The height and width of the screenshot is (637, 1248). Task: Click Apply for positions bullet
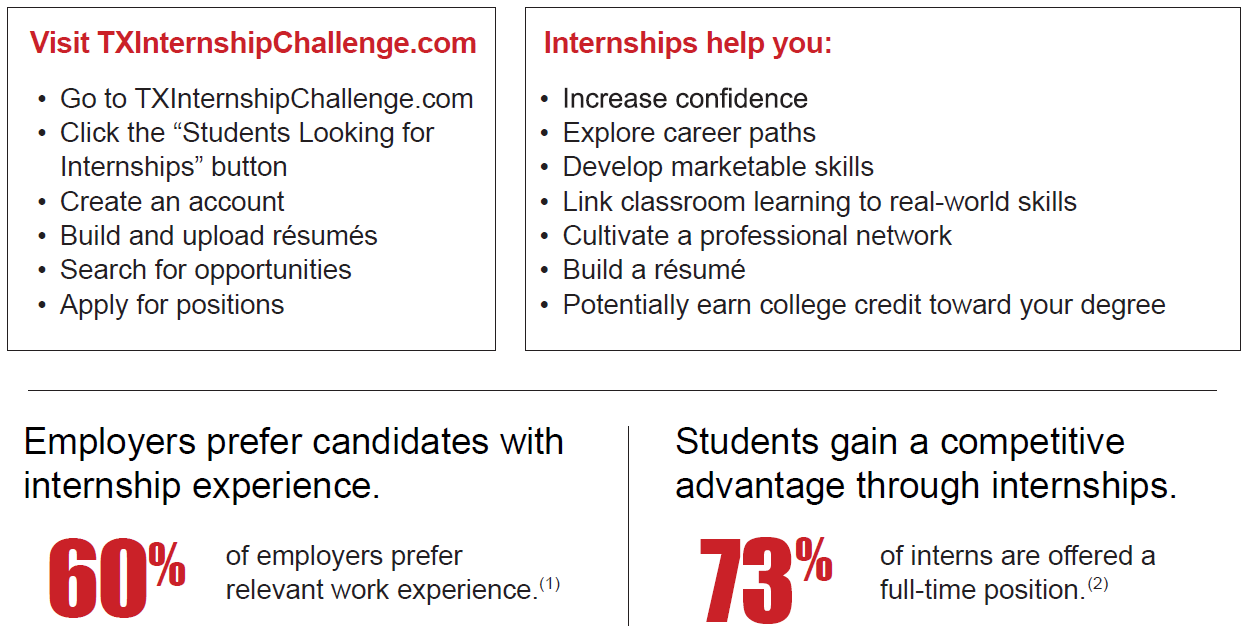tap(172, 305)
